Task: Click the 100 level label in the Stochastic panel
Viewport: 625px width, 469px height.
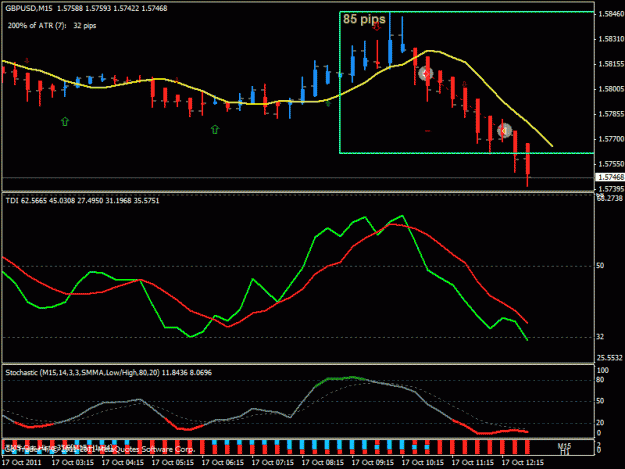Action: click(x=603, y=370)
